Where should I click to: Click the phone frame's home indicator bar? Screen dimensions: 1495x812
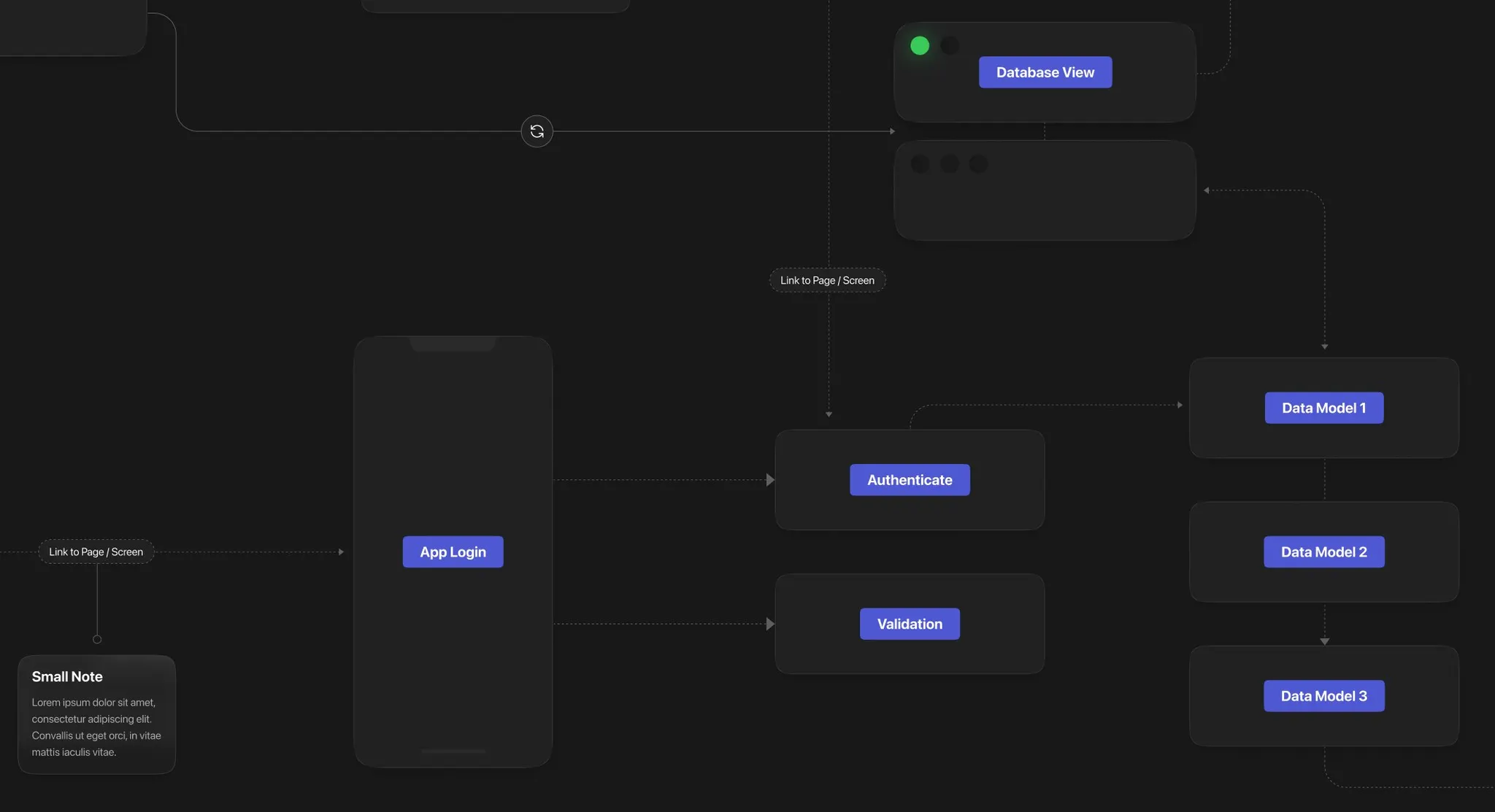pyautogui.click(x=453, y=751)
